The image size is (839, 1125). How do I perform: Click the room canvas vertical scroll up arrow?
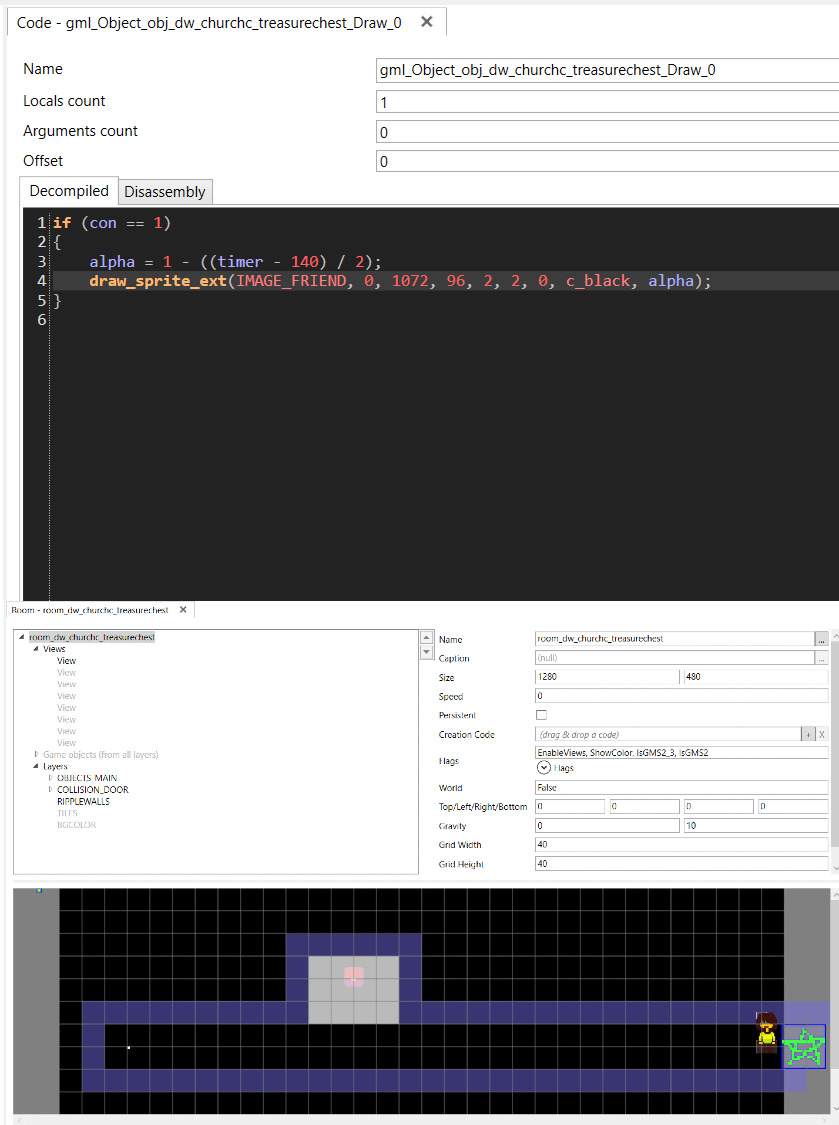pyautogui.click(x=835, y=894)
